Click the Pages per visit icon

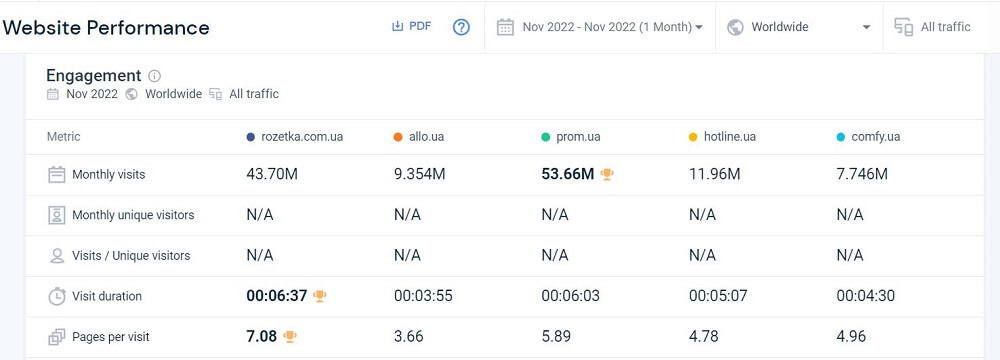(x=57, y=337)
